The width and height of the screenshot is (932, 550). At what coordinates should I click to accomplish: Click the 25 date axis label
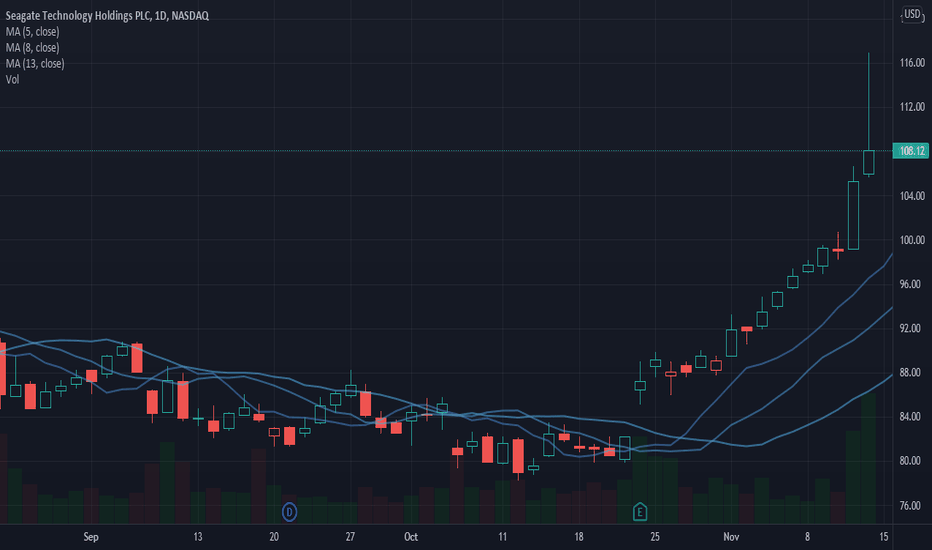point(655,537)
